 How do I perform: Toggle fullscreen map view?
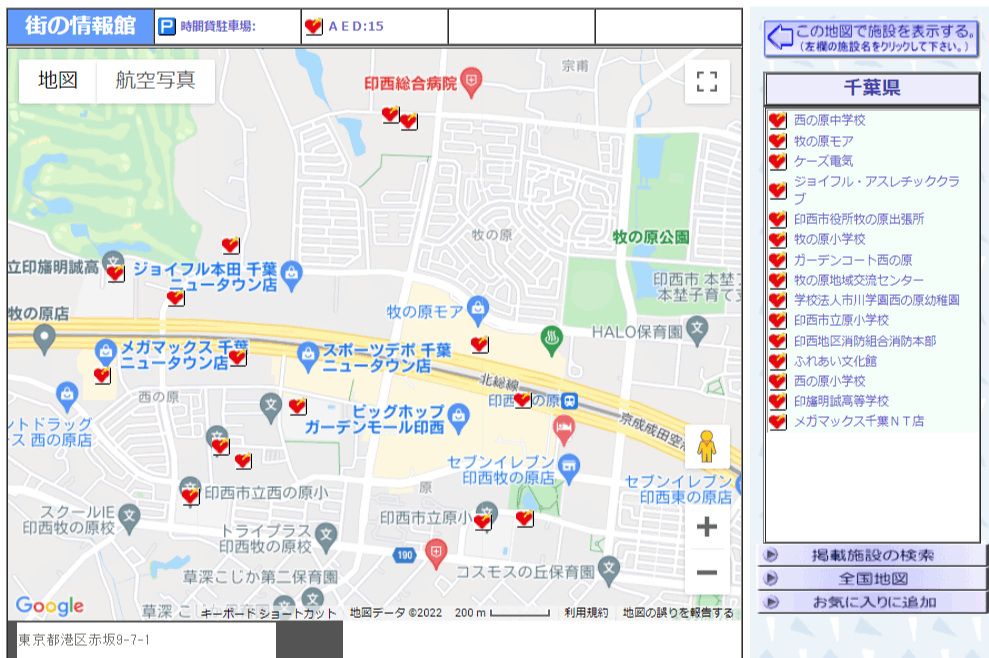(x=706, y=81)
